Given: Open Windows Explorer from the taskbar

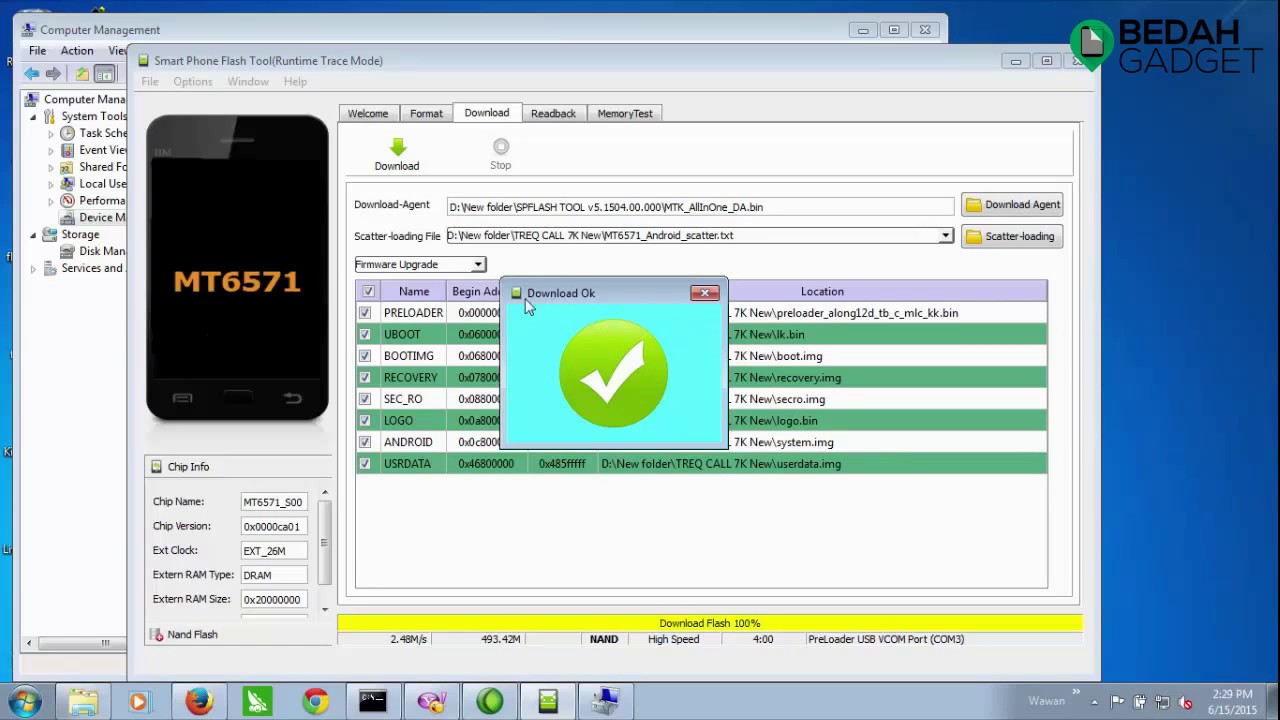Looking at the screenshot, I should pos(83,701).
